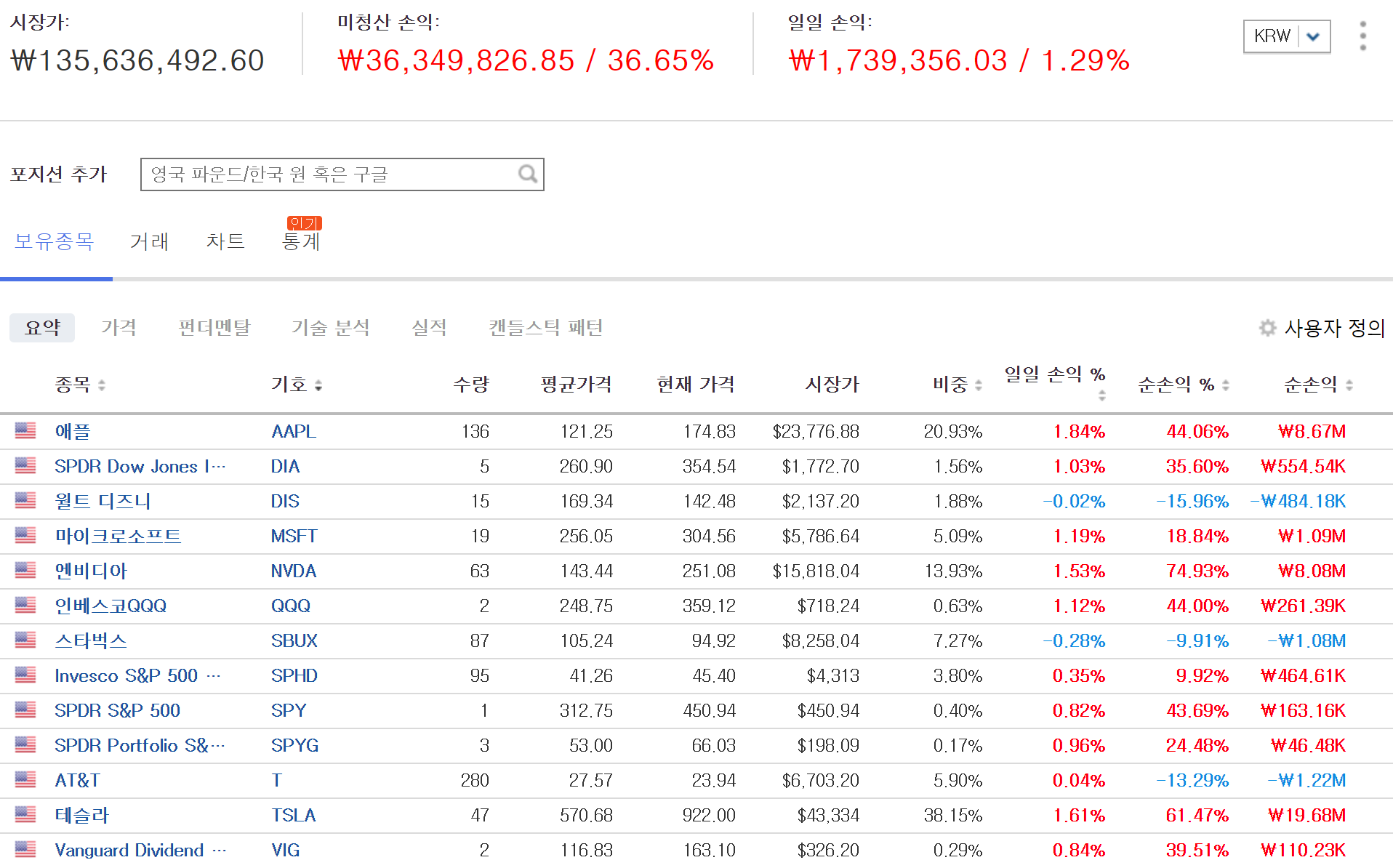Viewport: 1393px width, 868px height.
Task: Switch to the 차트 tab
Action: (x=225, y=241)
